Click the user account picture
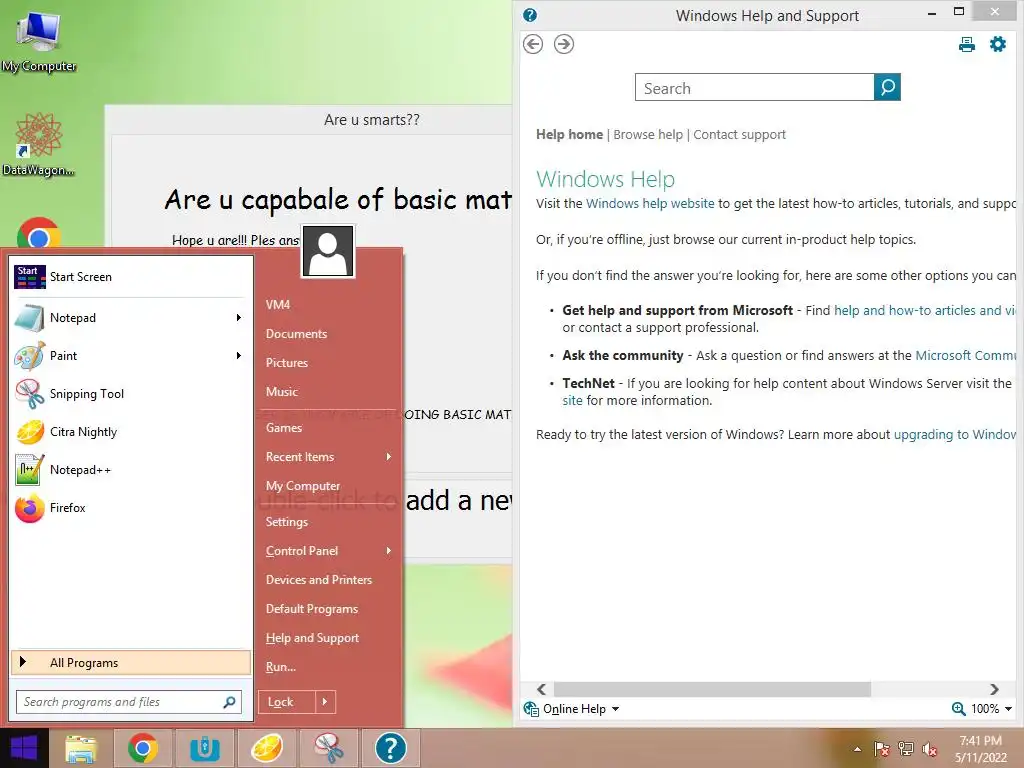 coord(328,251)
